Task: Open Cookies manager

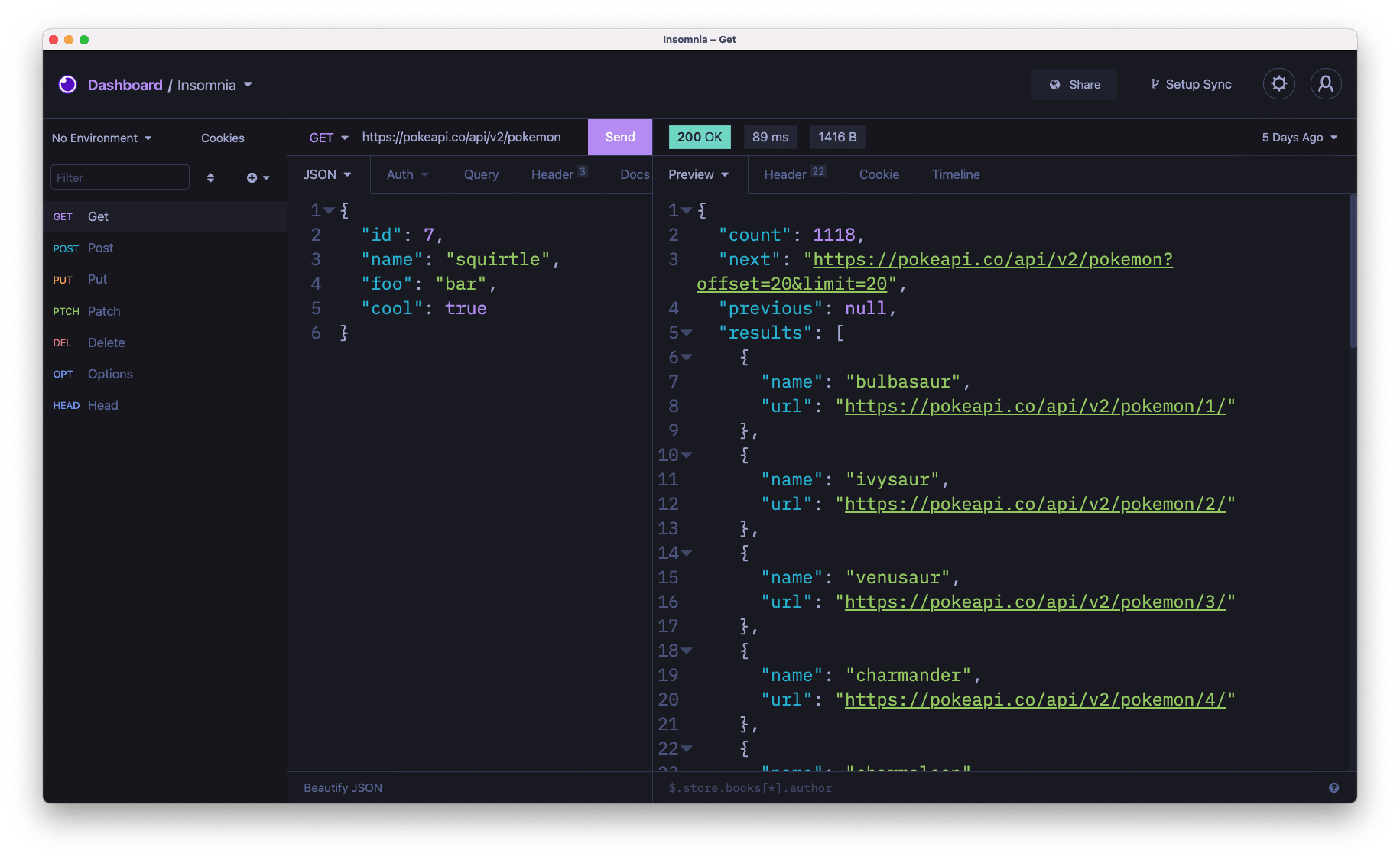Action: point(223,138)
